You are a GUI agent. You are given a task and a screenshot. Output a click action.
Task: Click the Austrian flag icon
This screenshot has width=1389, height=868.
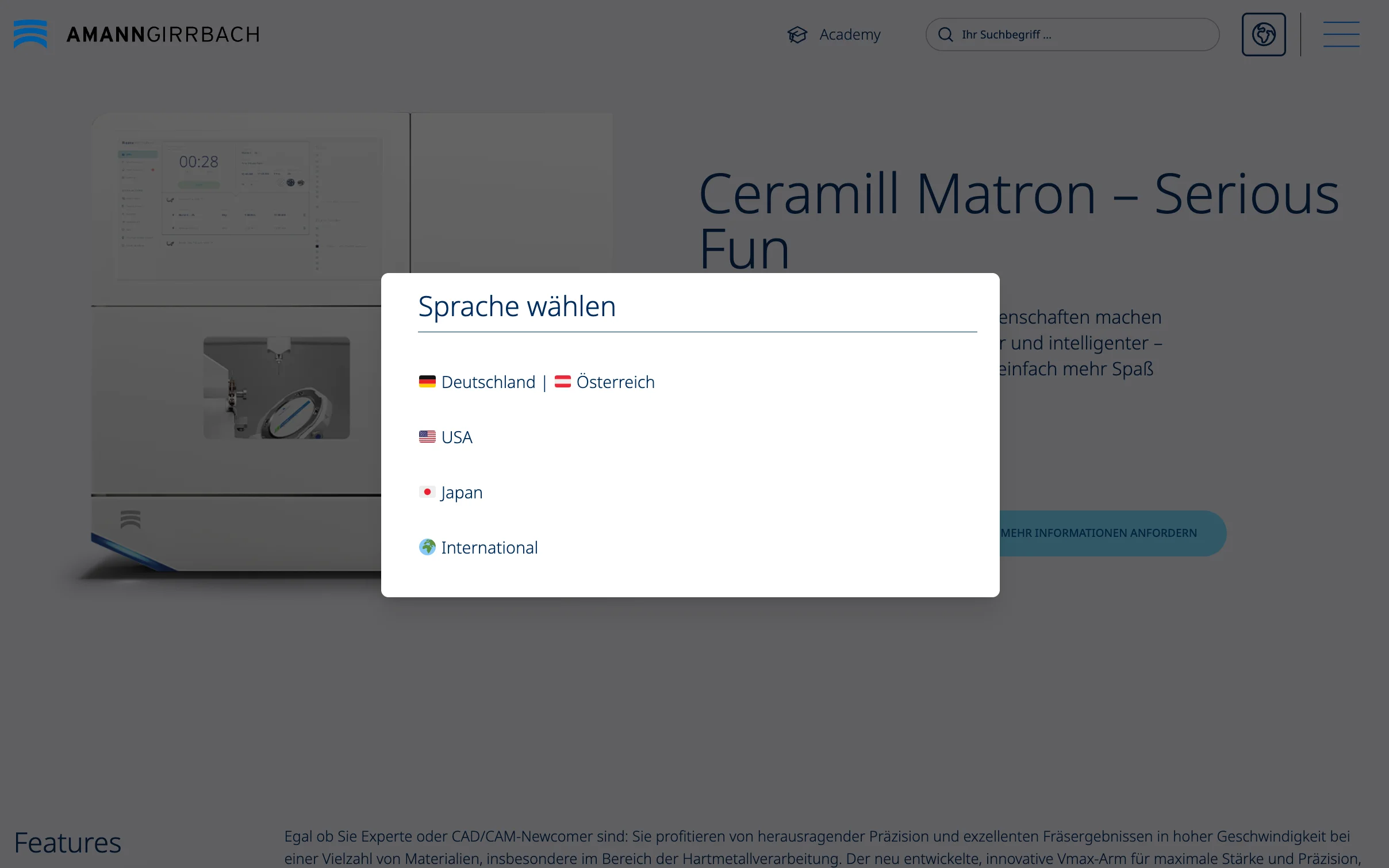pyautogui.click(x=562, y=381)
